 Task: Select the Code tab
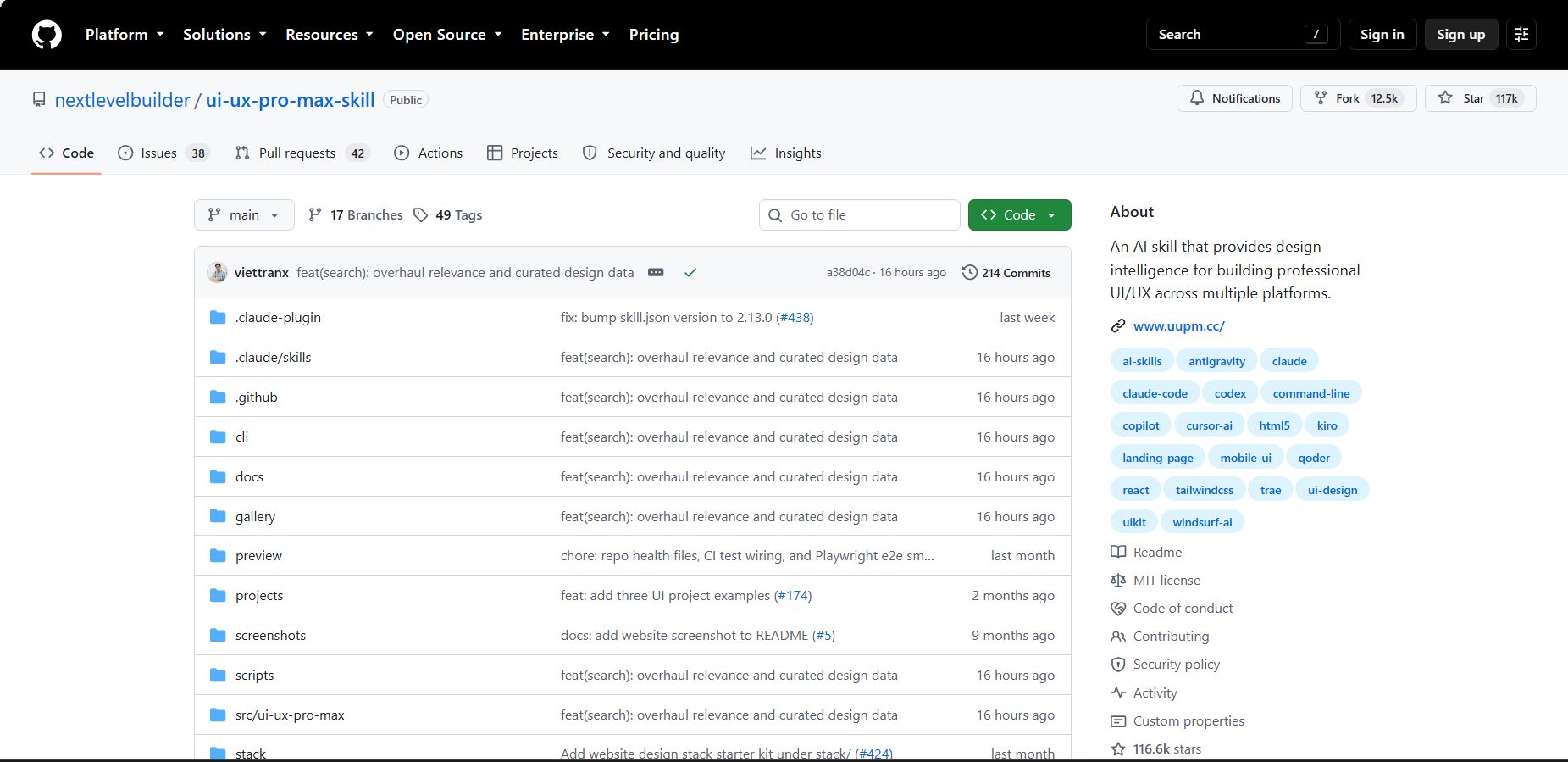[66, 153]
